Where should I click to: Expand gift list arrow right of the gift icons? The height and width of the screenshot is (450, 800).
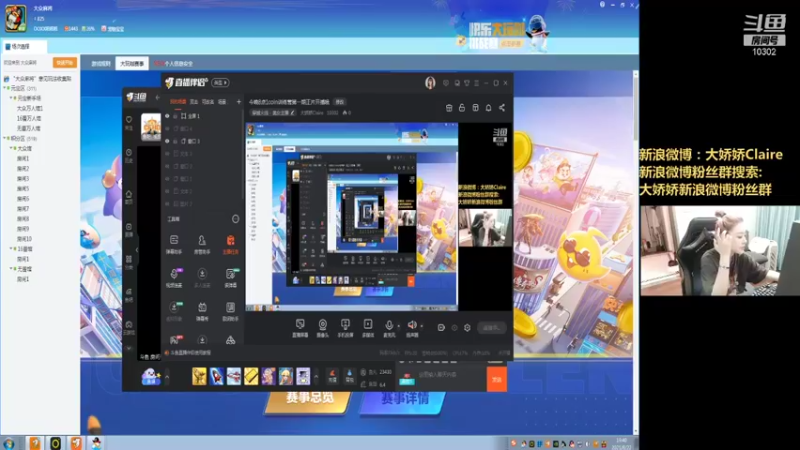pyautogui.click(x=316, y=377)
